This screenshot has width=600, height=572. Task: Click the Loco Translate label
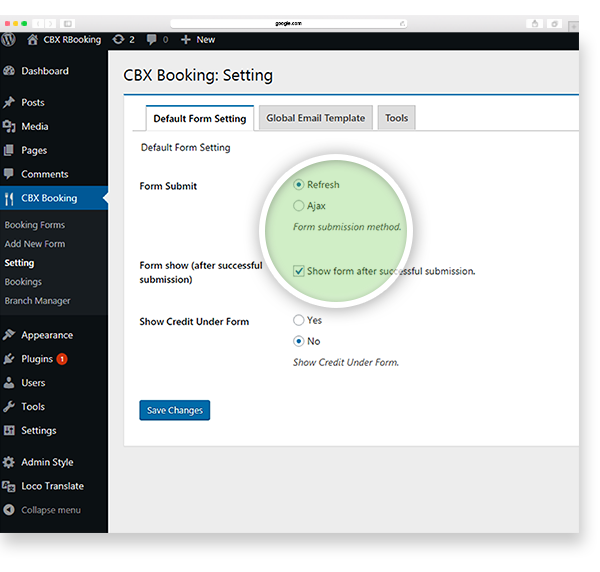pyautogui.click(x=52, y=486)
